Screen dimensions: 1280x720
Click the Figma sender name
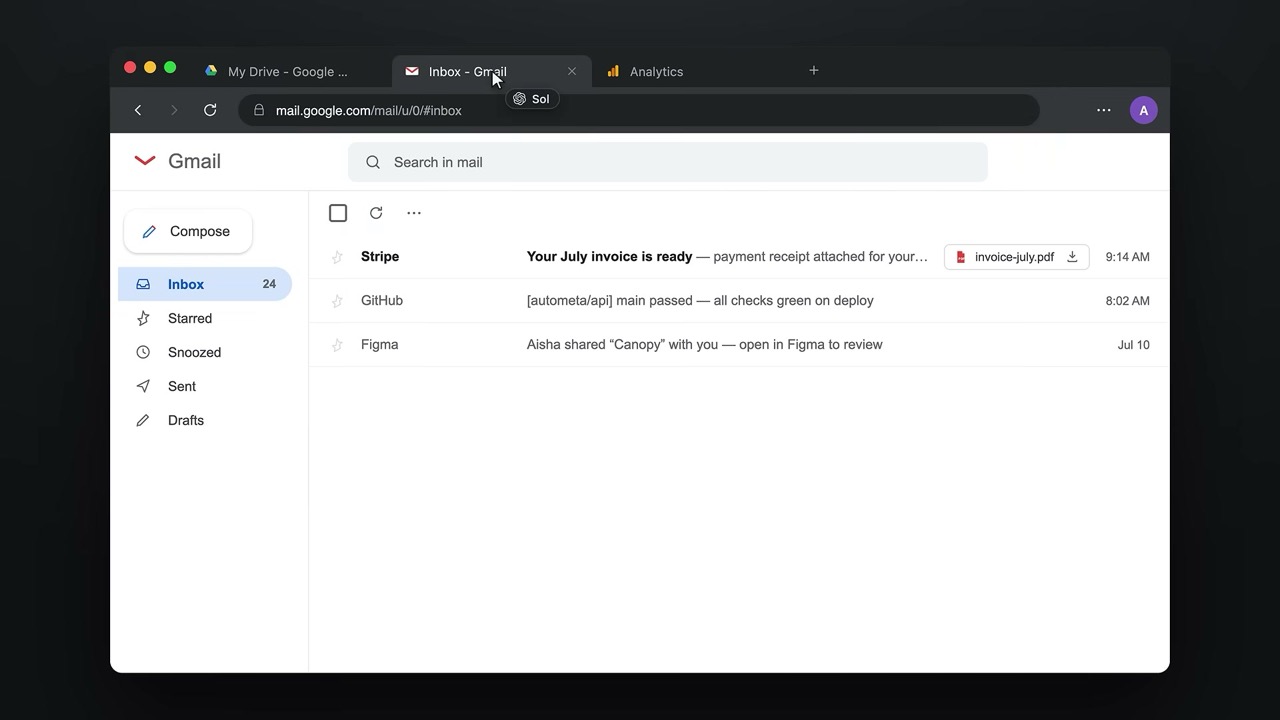(380, 345)
